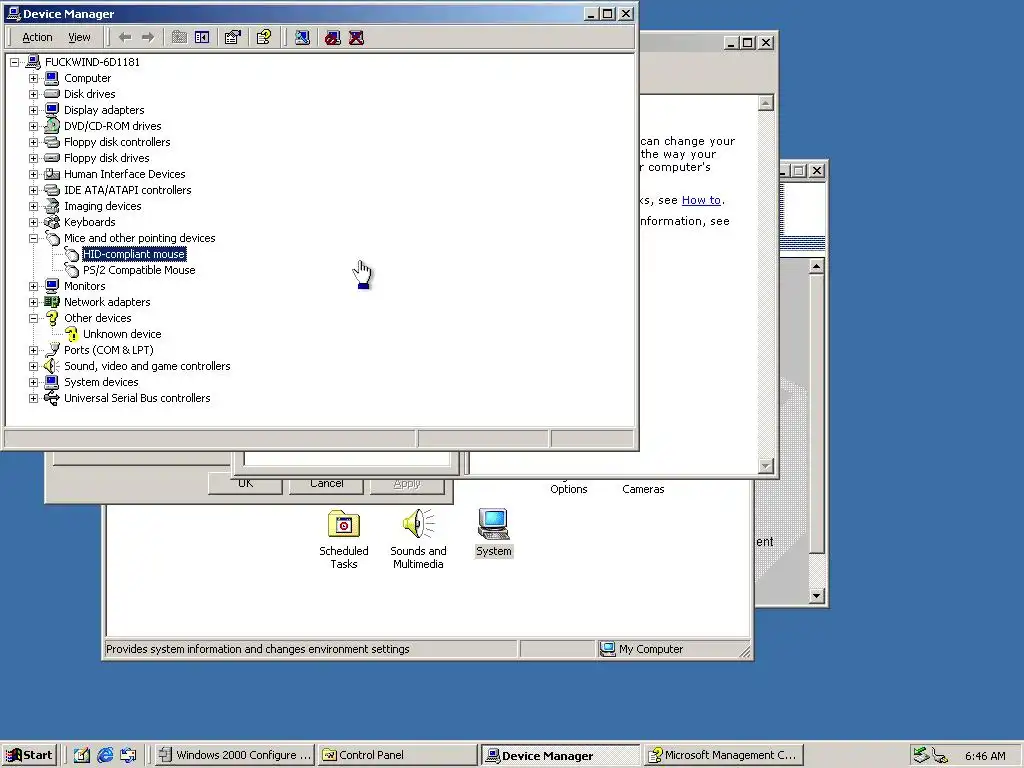Select the Unknown device entry
This screenshot has height=768, width=1024.
122,334
